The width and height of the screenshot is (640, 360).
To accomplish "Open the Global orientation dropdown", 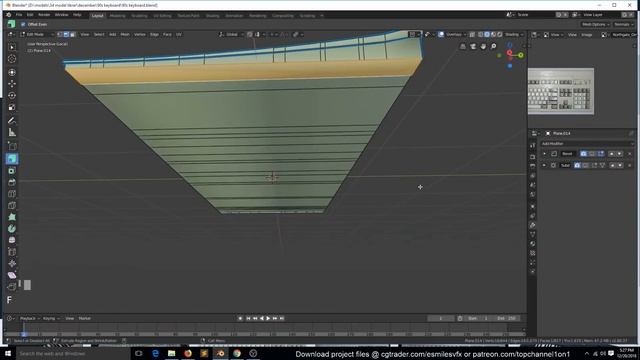I will click(x=231, y=35).
